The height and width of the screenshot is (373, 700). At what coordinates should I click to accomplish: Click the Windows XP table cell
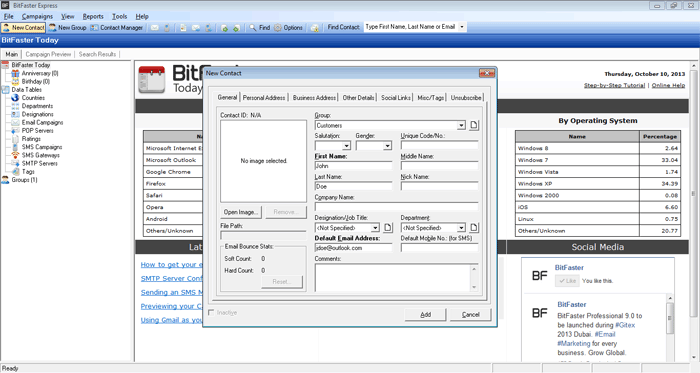click(577, 184)
